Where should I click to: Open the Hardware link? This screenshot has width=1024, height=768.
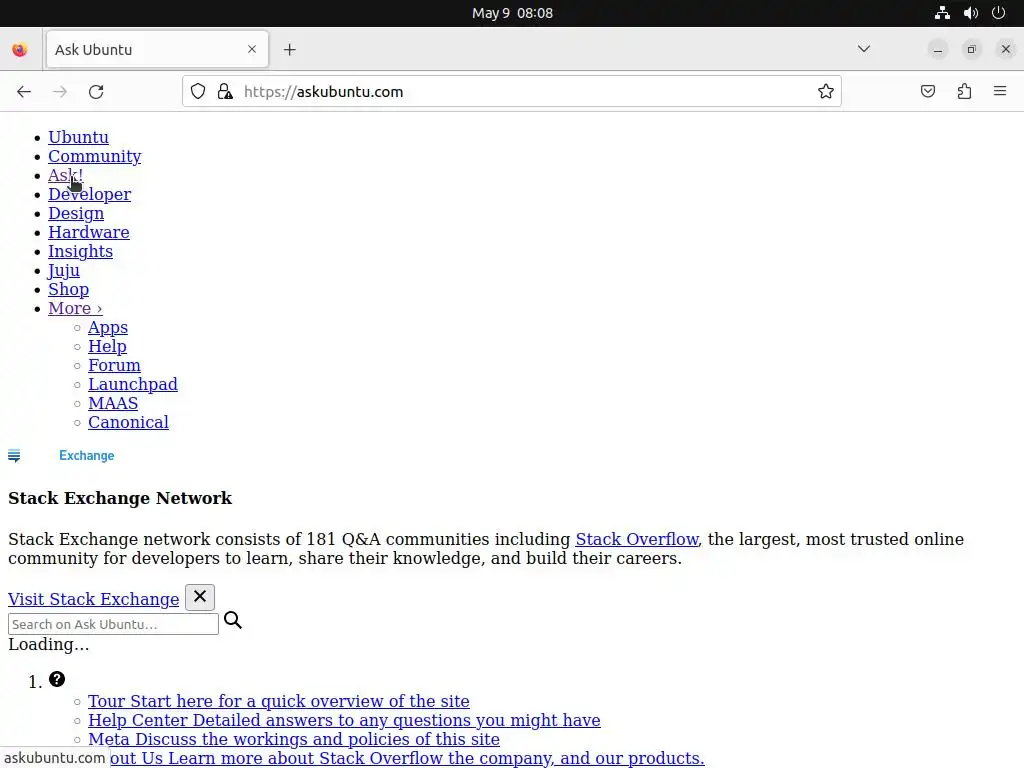click(89, 232)
